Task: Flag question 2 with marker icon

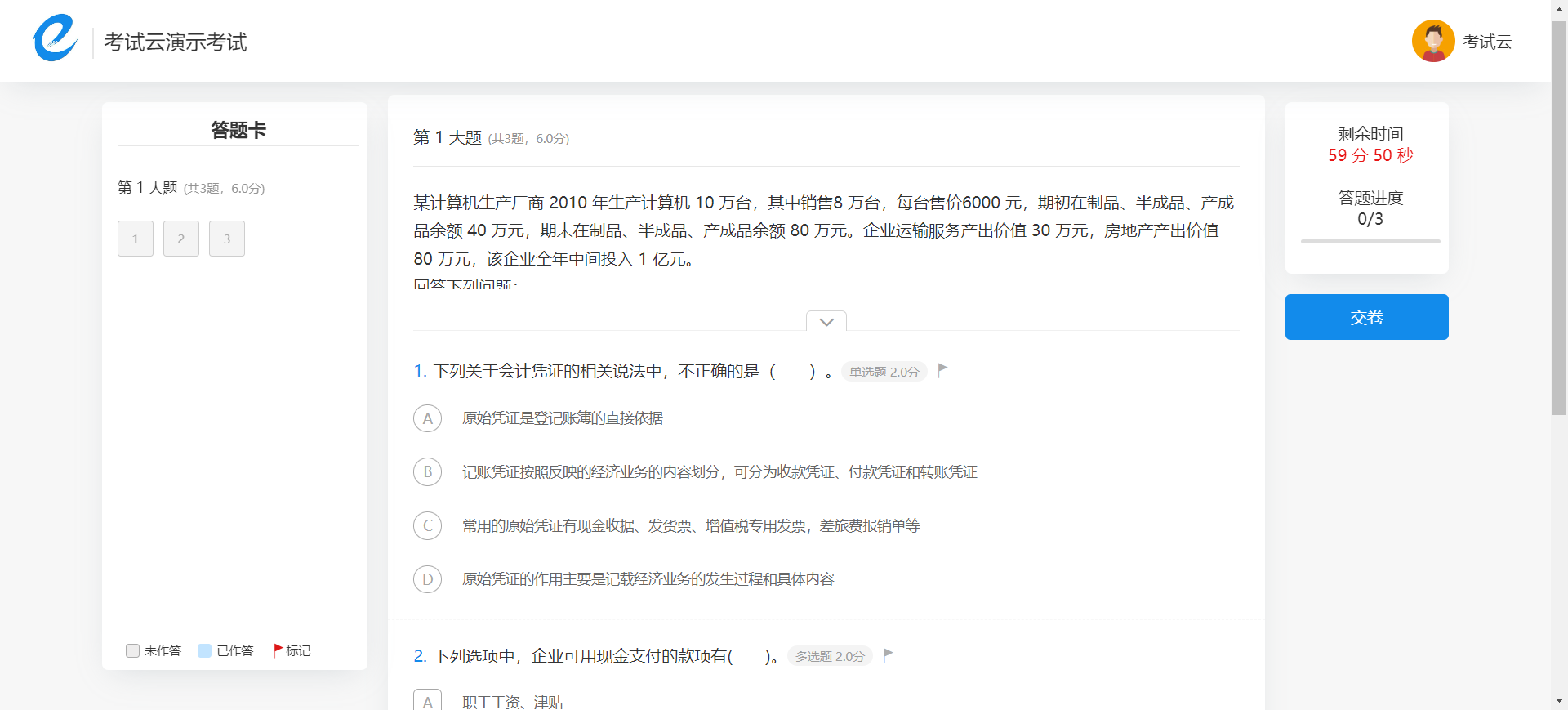Action: (889, 654)
